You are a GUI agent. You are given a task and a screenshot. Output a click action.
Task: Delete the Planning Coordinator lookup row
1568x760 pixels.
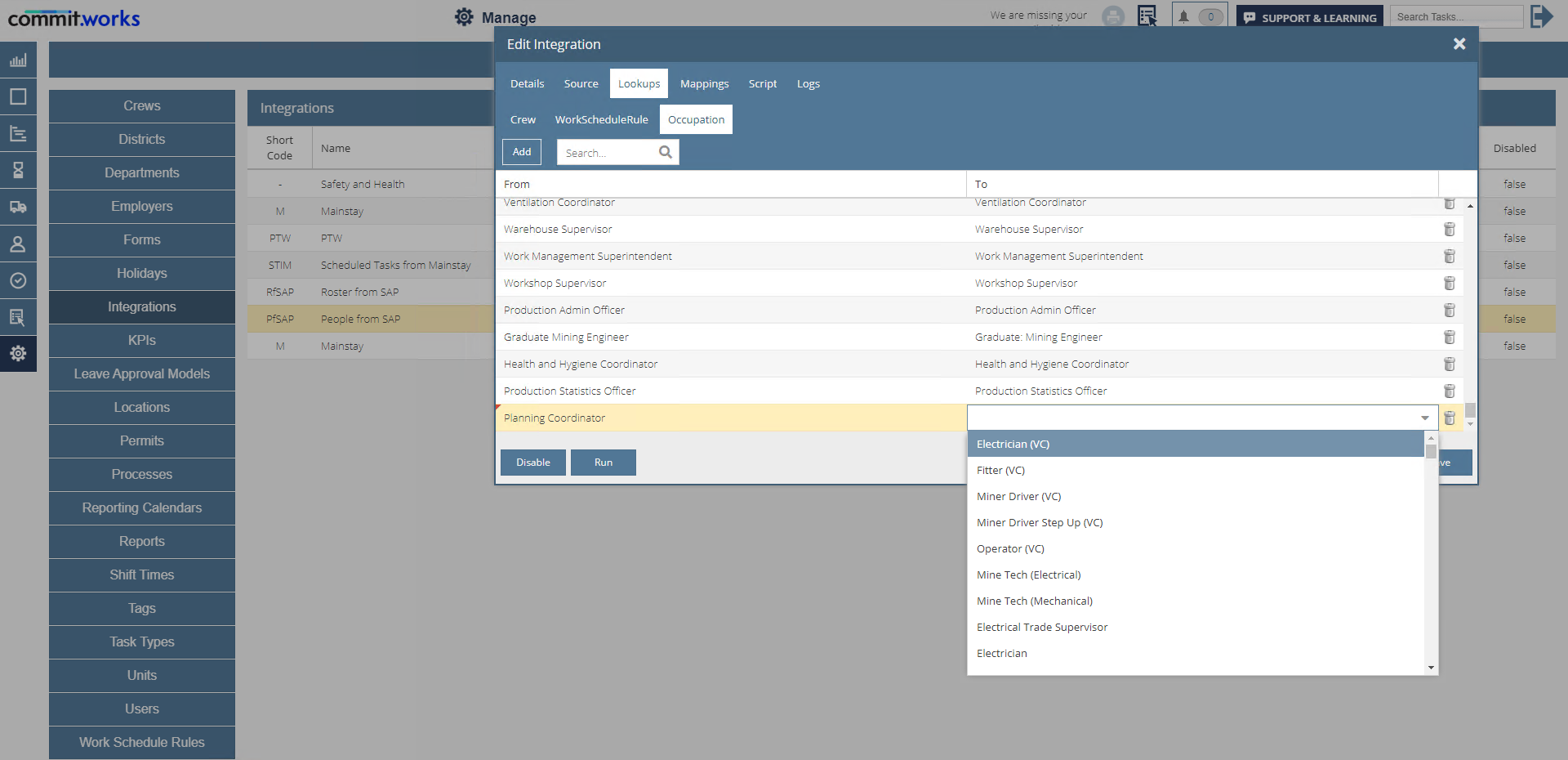[x=1450, y=418]
